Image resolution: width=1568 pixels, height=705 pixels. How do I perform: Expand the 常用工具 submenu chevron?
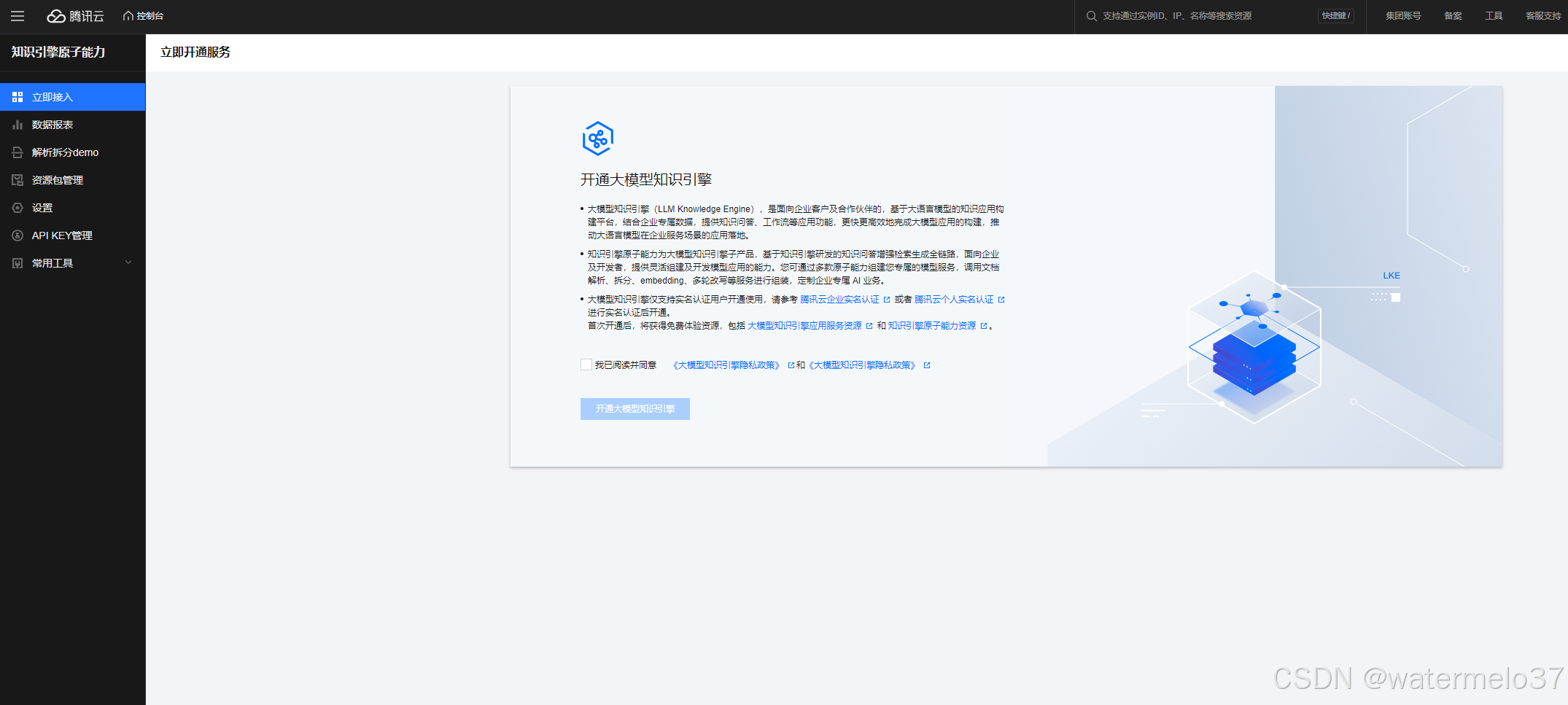[128, 262]
